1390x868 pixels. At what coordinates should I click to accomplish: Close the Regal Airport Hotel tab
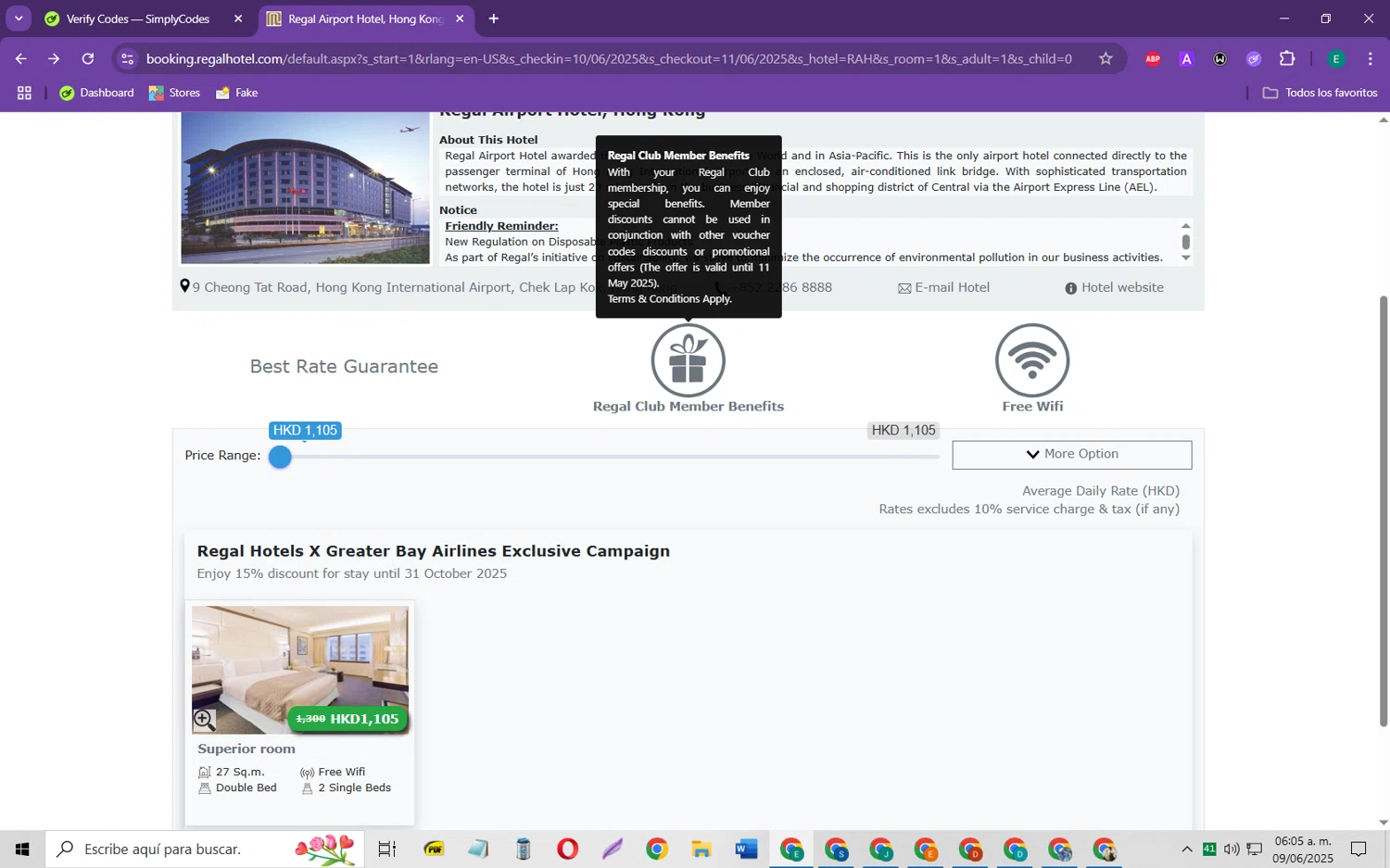tap(460, 19)
